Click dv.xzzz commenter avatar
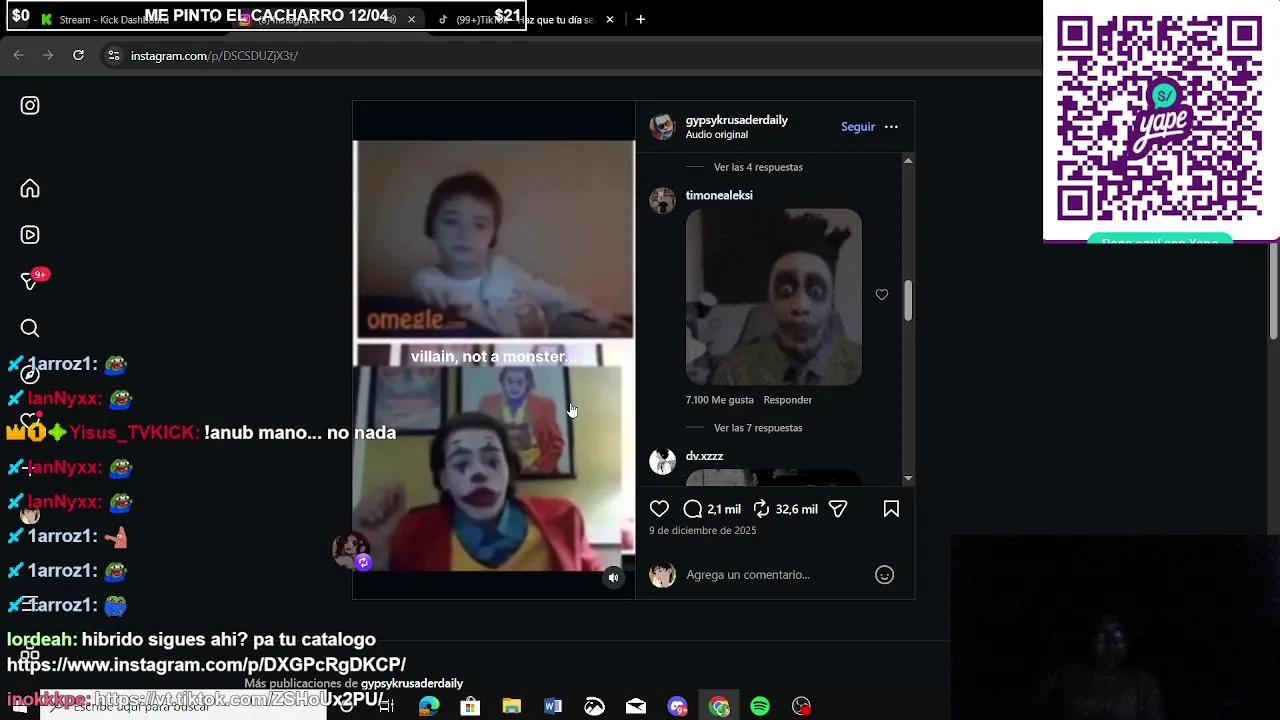Viewport: 1280px width, 720px height. pos(662,461)
